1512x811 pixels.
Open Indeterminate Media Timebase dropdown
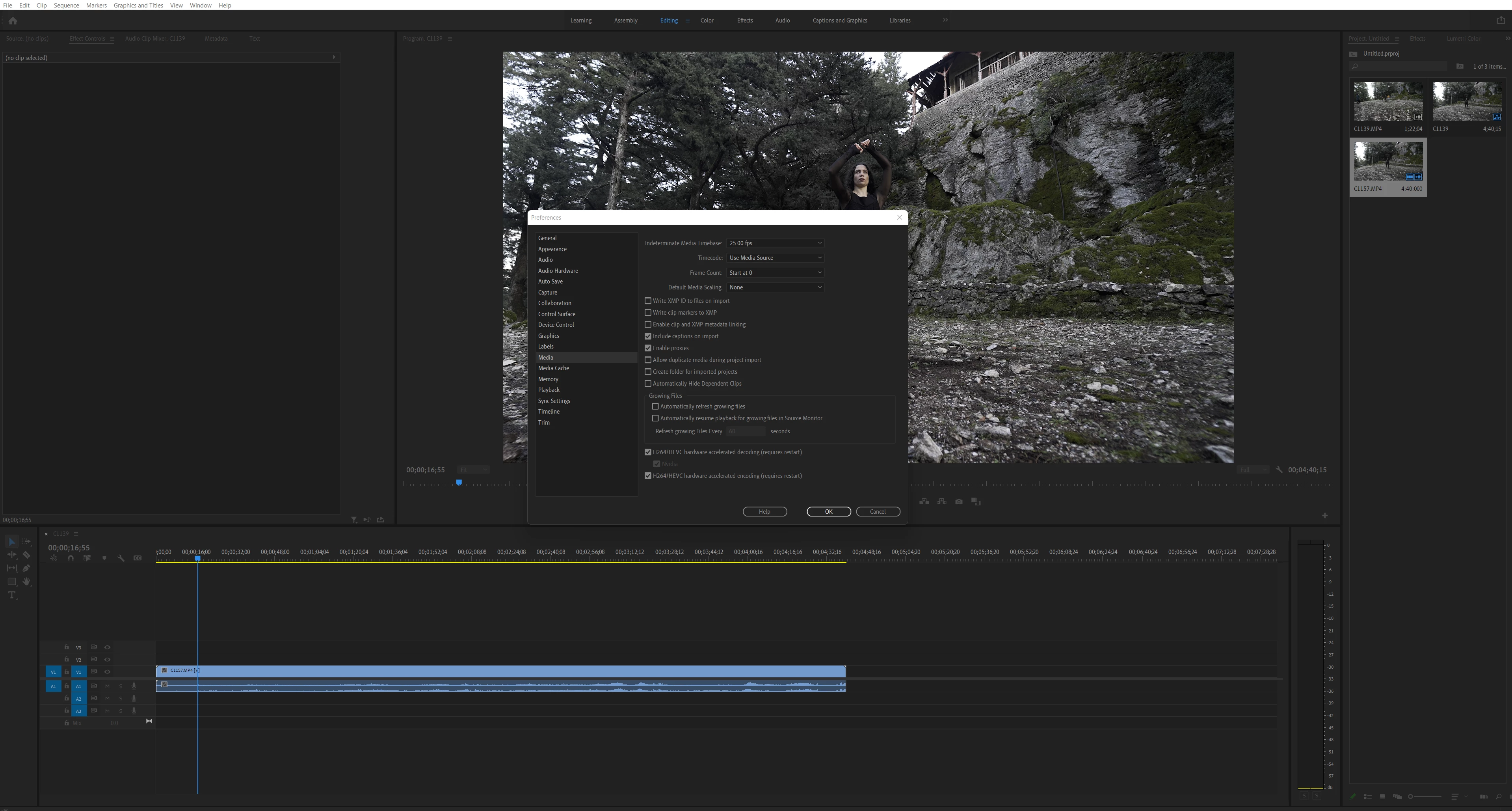point(775,243)
